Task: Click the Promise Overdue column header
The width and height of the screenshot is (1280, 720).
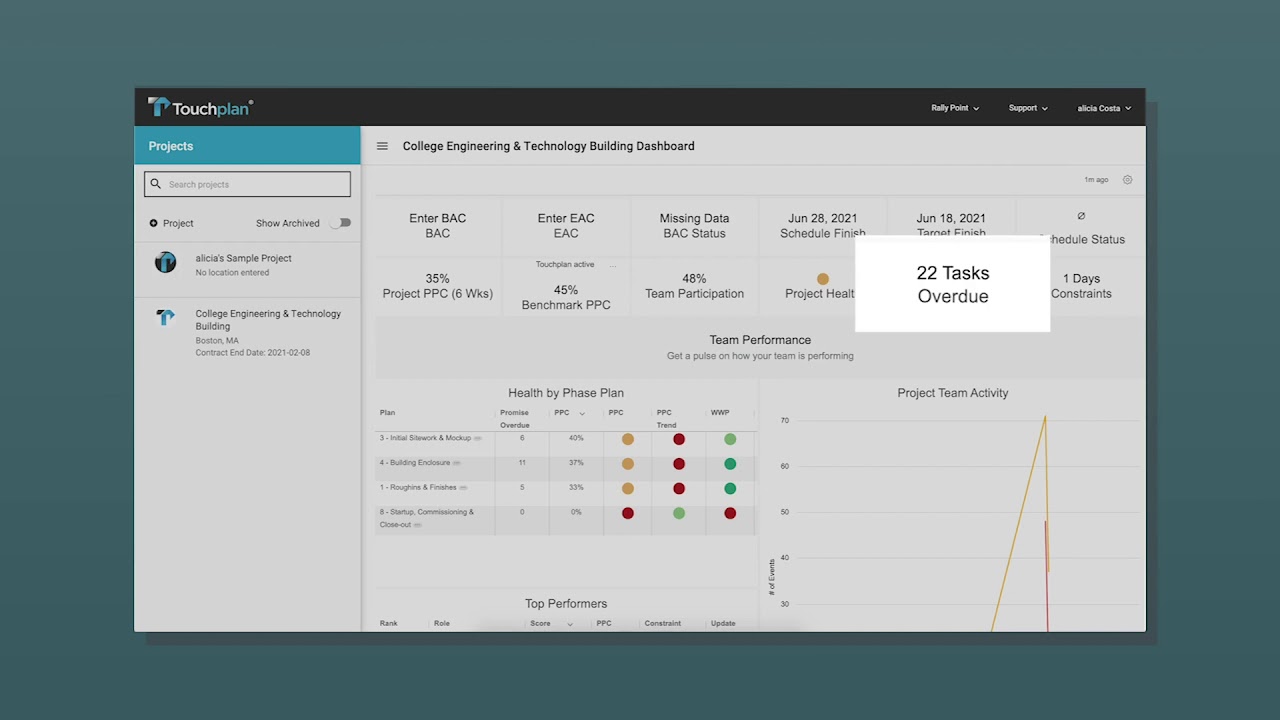Action: coord(515,419)
